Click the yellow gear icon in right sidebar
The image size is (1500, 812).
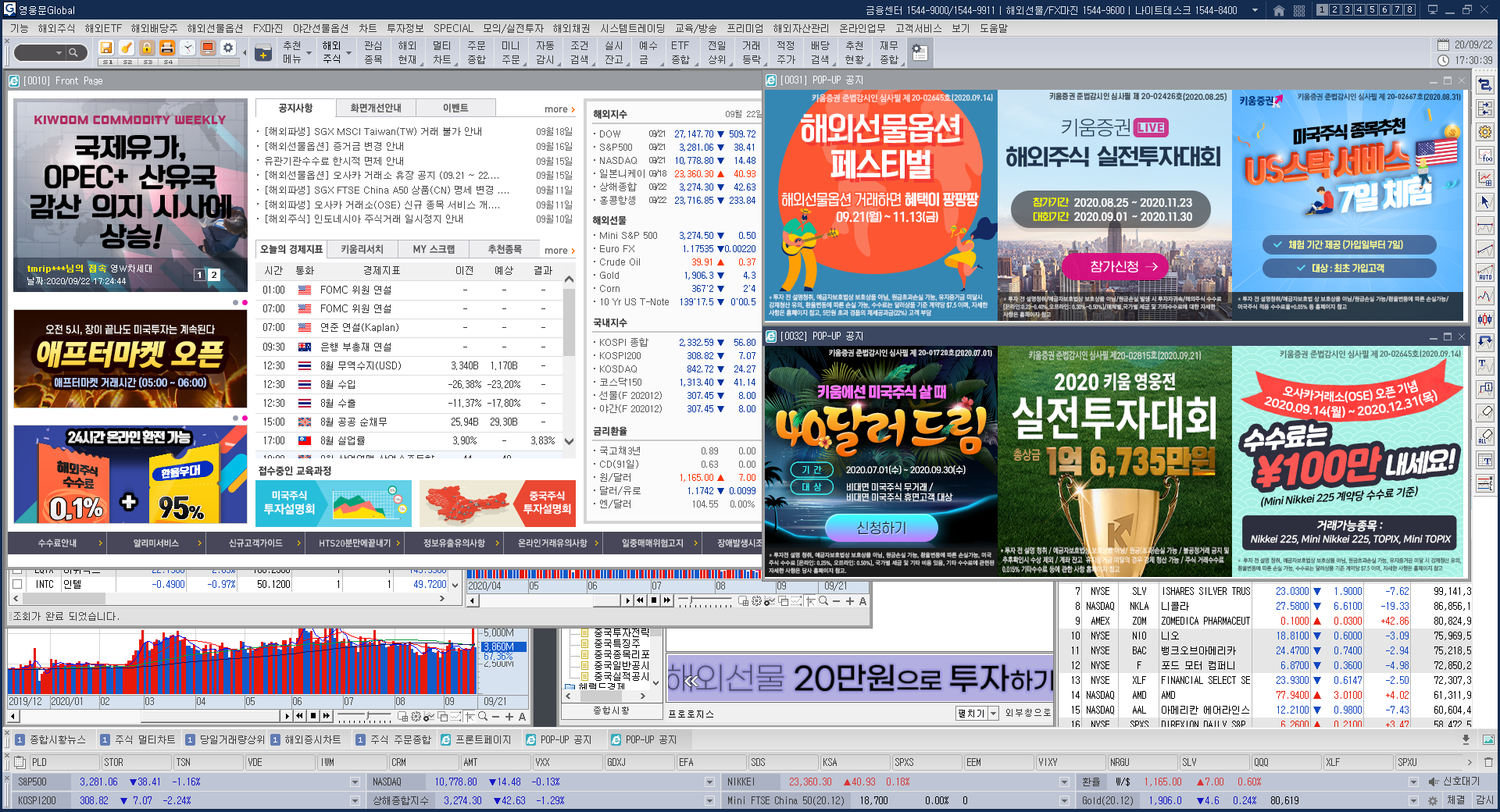click(x=1485, y=132)
